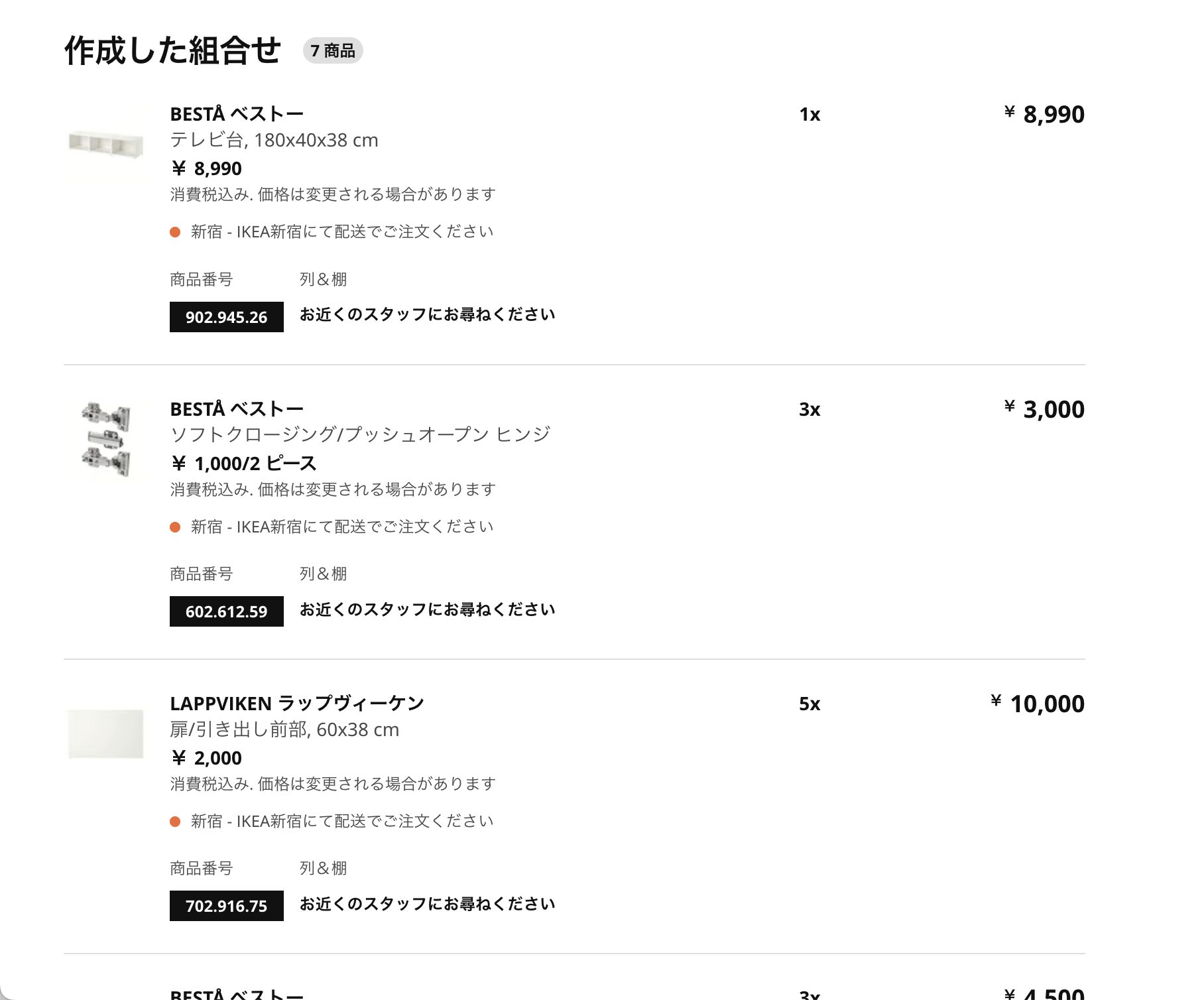The image size is (1204, 1000).
Task: Click the ¥ 10,000 total price
Action: 1038,704
